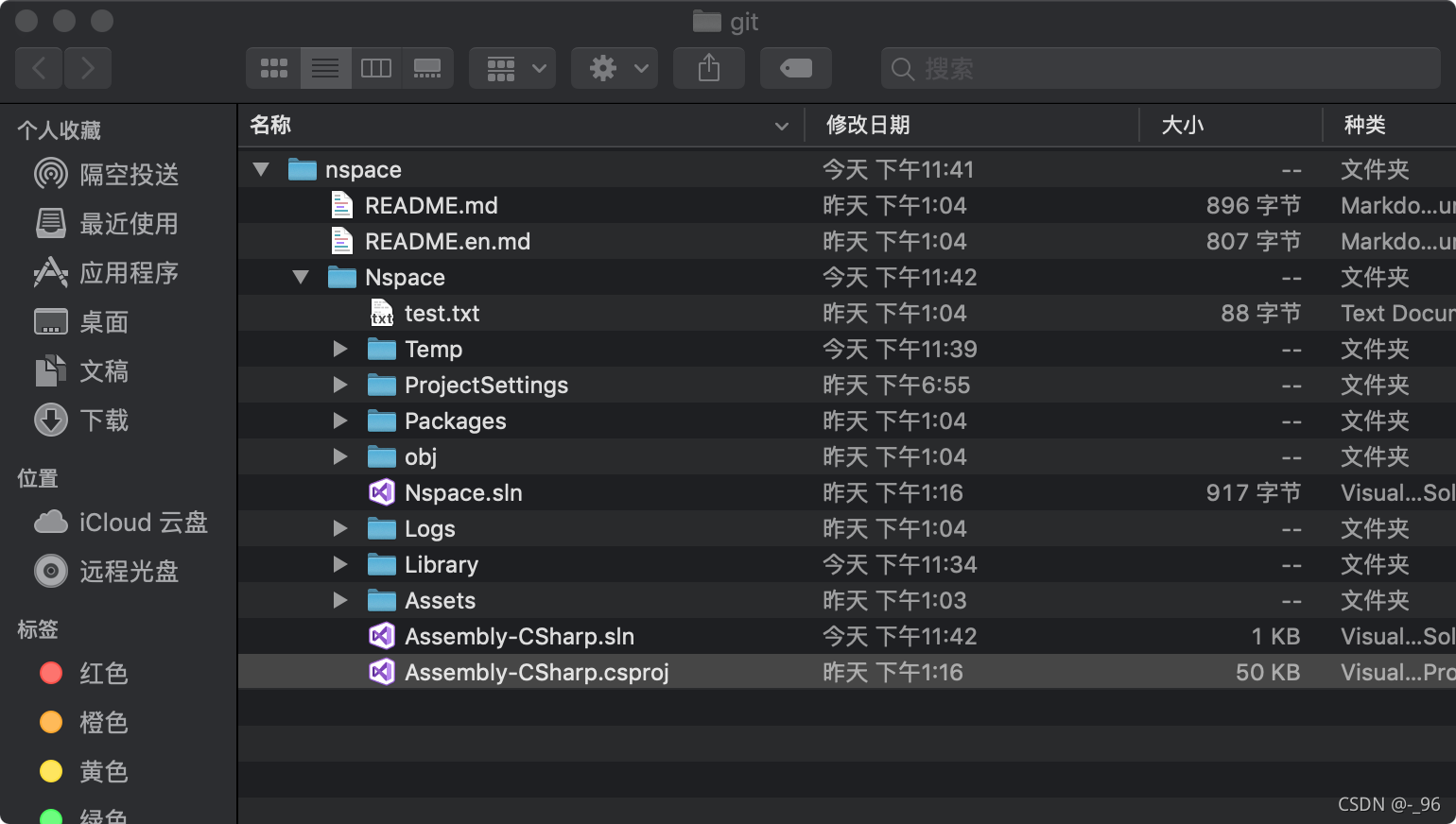Viewport: 1456px width, 824px height.
Task: Sort by the kind column header
Action: (x=1390, y=125)
